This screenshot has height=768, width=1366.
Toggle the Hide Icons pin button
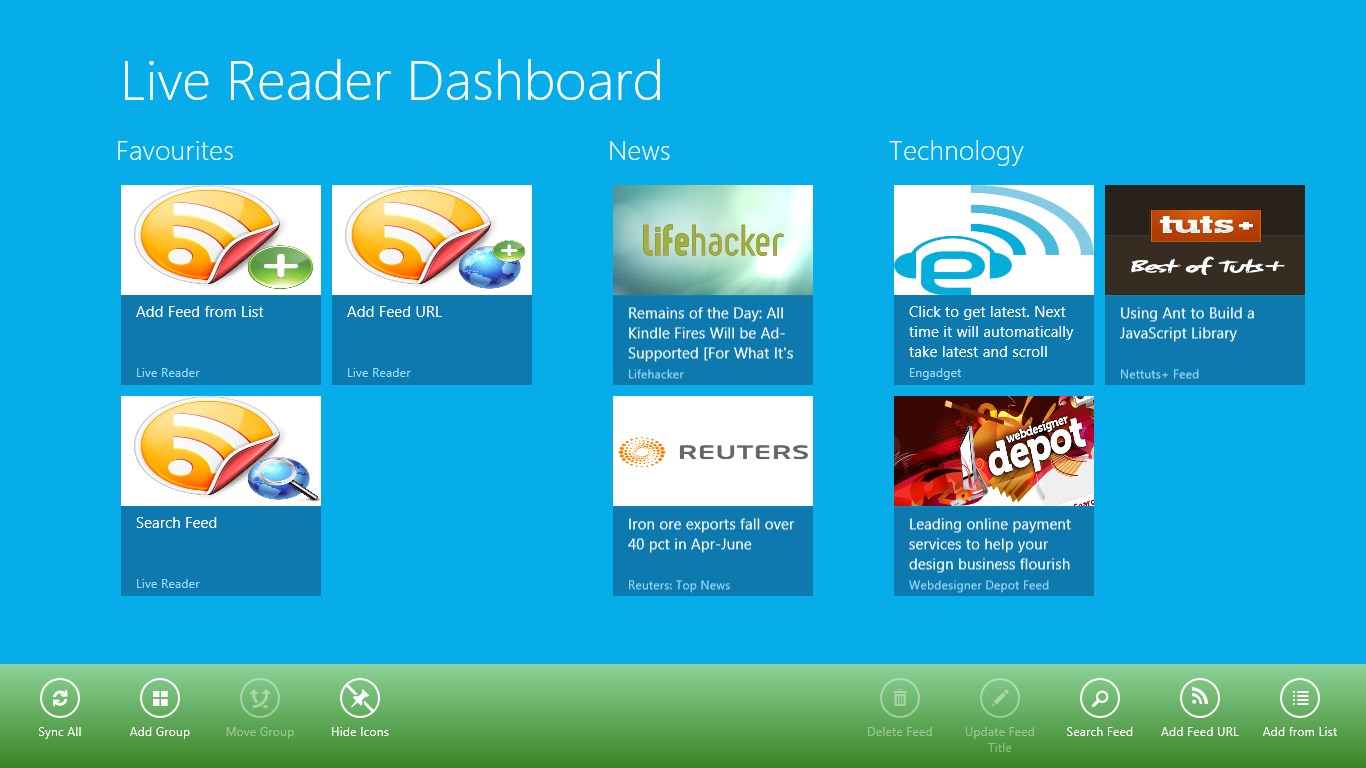[360, 698]
